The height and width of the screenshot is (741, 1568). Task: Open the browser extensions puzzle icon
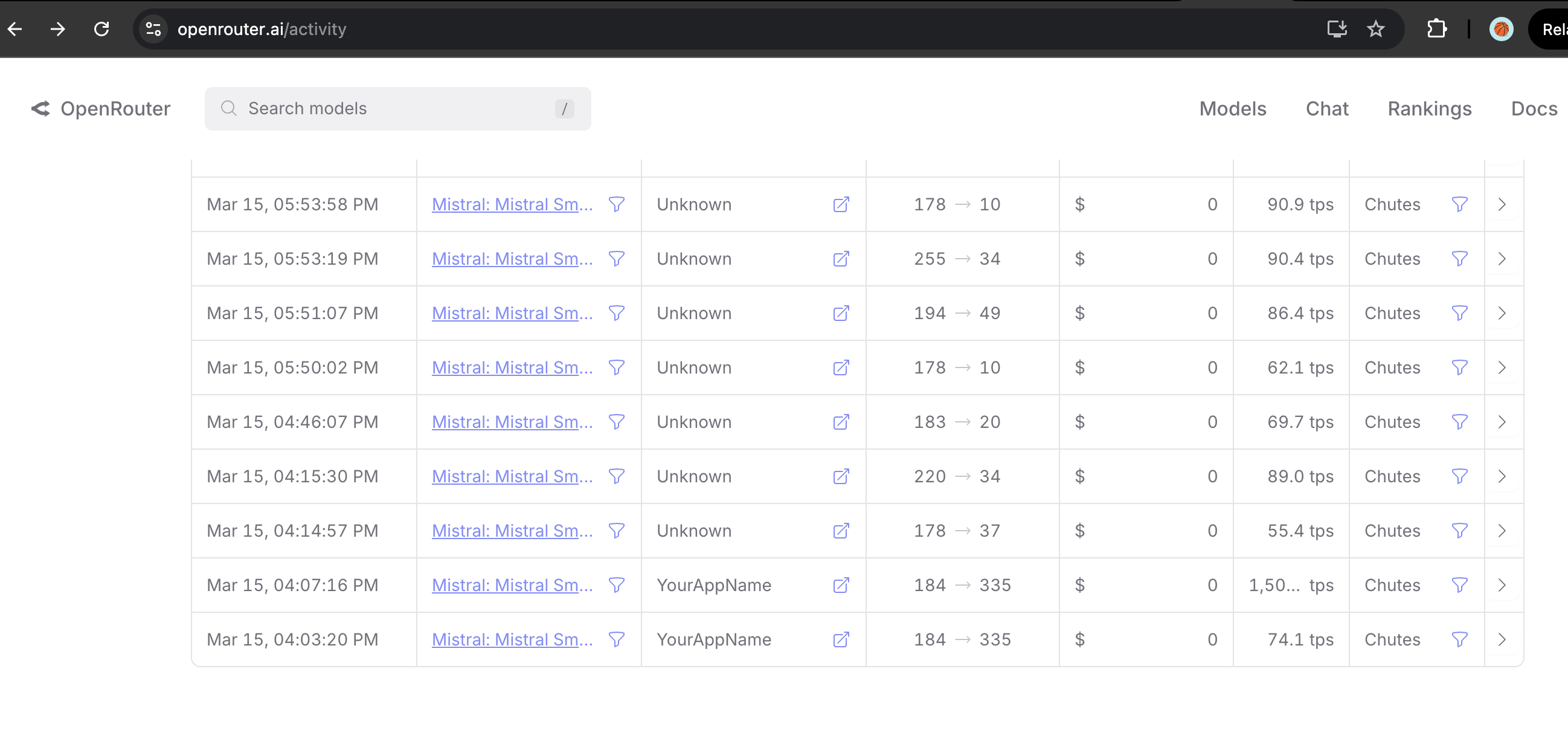(1436, 29)
